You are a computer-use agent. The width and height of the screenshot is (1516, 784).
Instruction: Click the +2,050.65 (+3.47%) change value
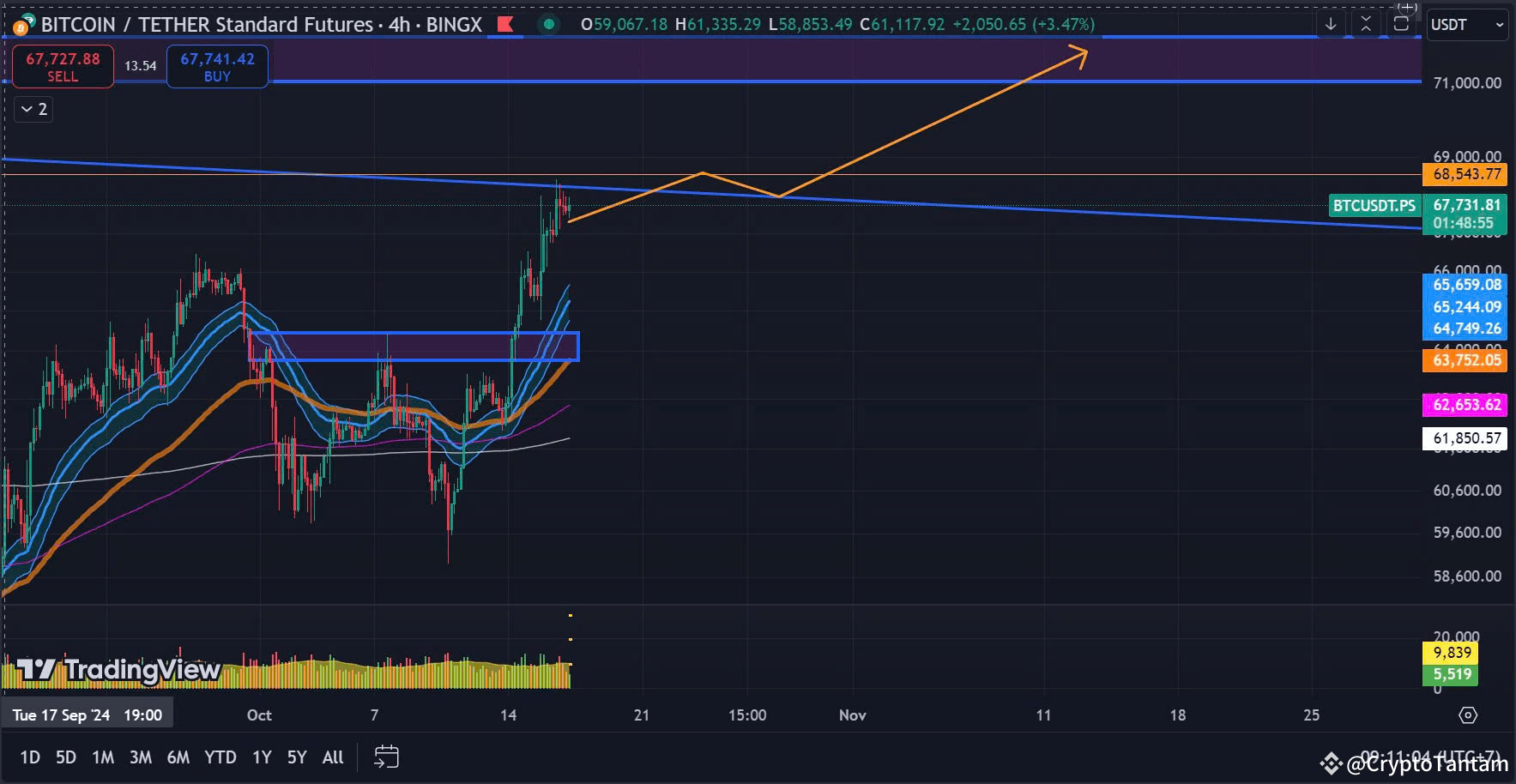pyautogui.click(x=1024, y=24)
